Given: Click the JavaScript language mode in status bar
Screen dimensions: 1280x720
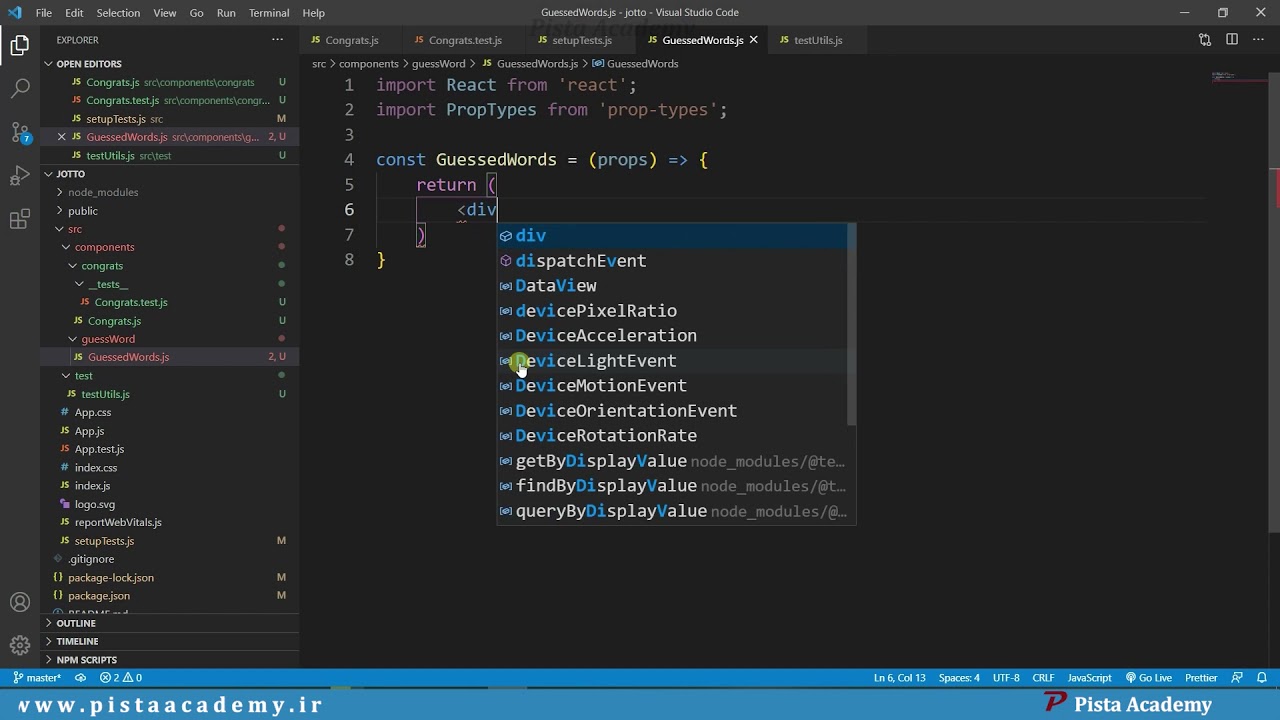Looking at the screenshot, I should [1090, 678].
